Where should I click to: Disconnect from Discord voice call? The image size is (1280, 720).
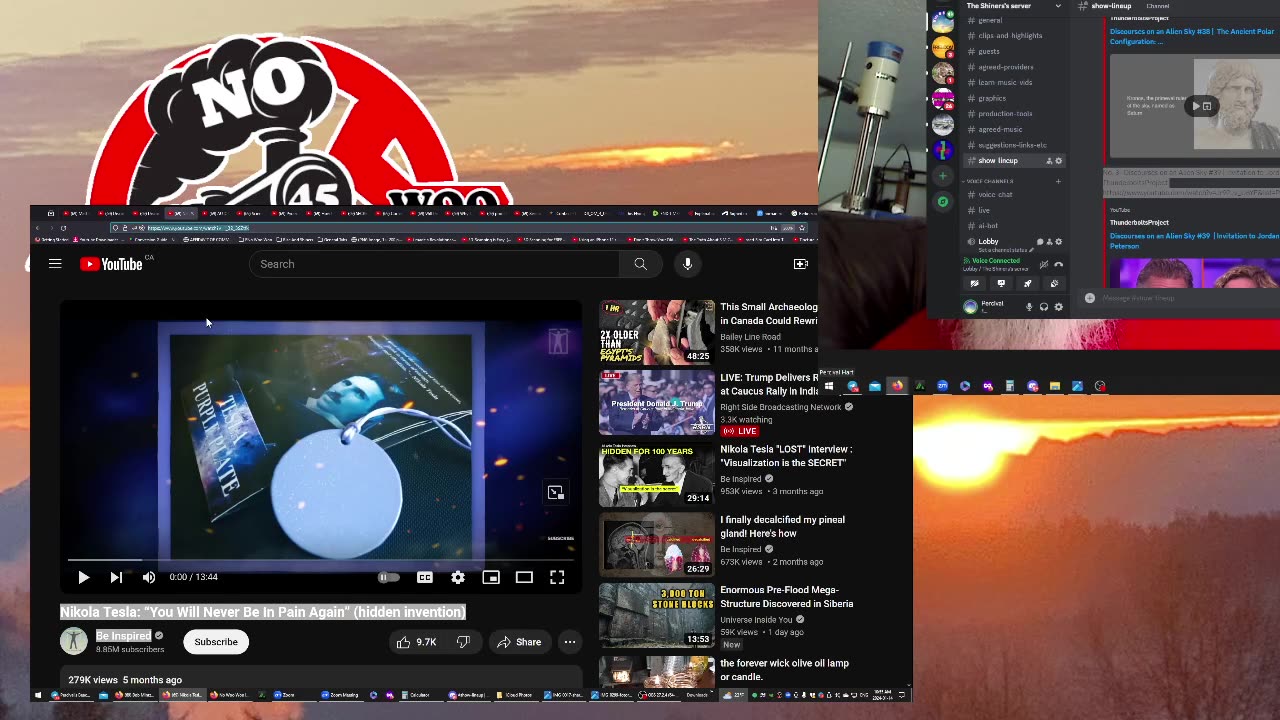click(1059, 265)
